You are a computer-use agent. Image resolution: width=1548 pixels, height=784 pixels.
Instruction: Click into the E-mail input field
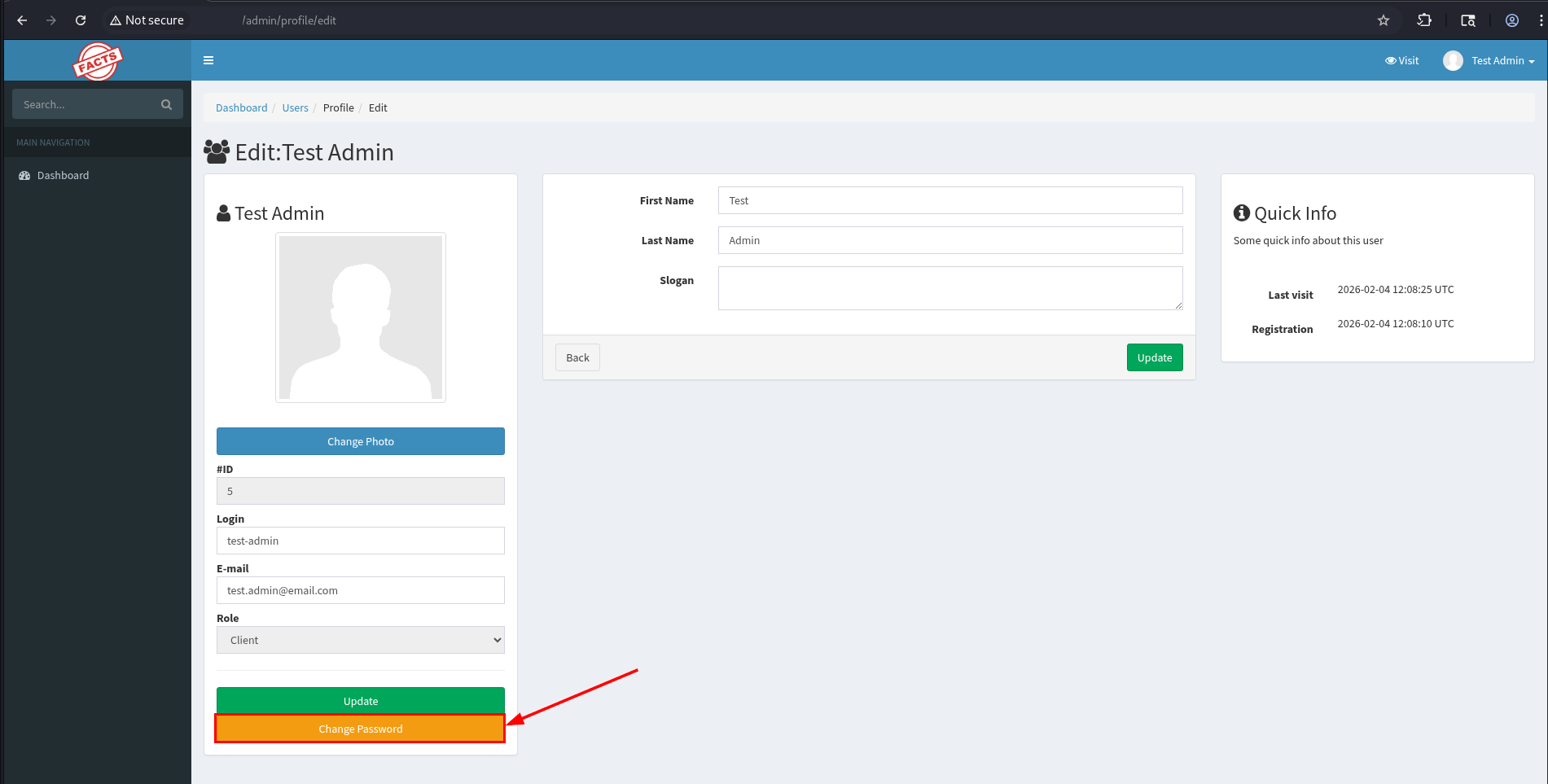360,590
